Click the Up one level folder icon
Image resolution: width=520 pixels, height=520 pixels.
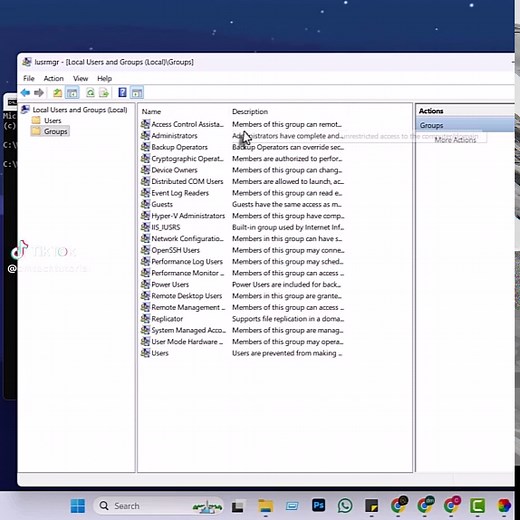pos(58,93)
